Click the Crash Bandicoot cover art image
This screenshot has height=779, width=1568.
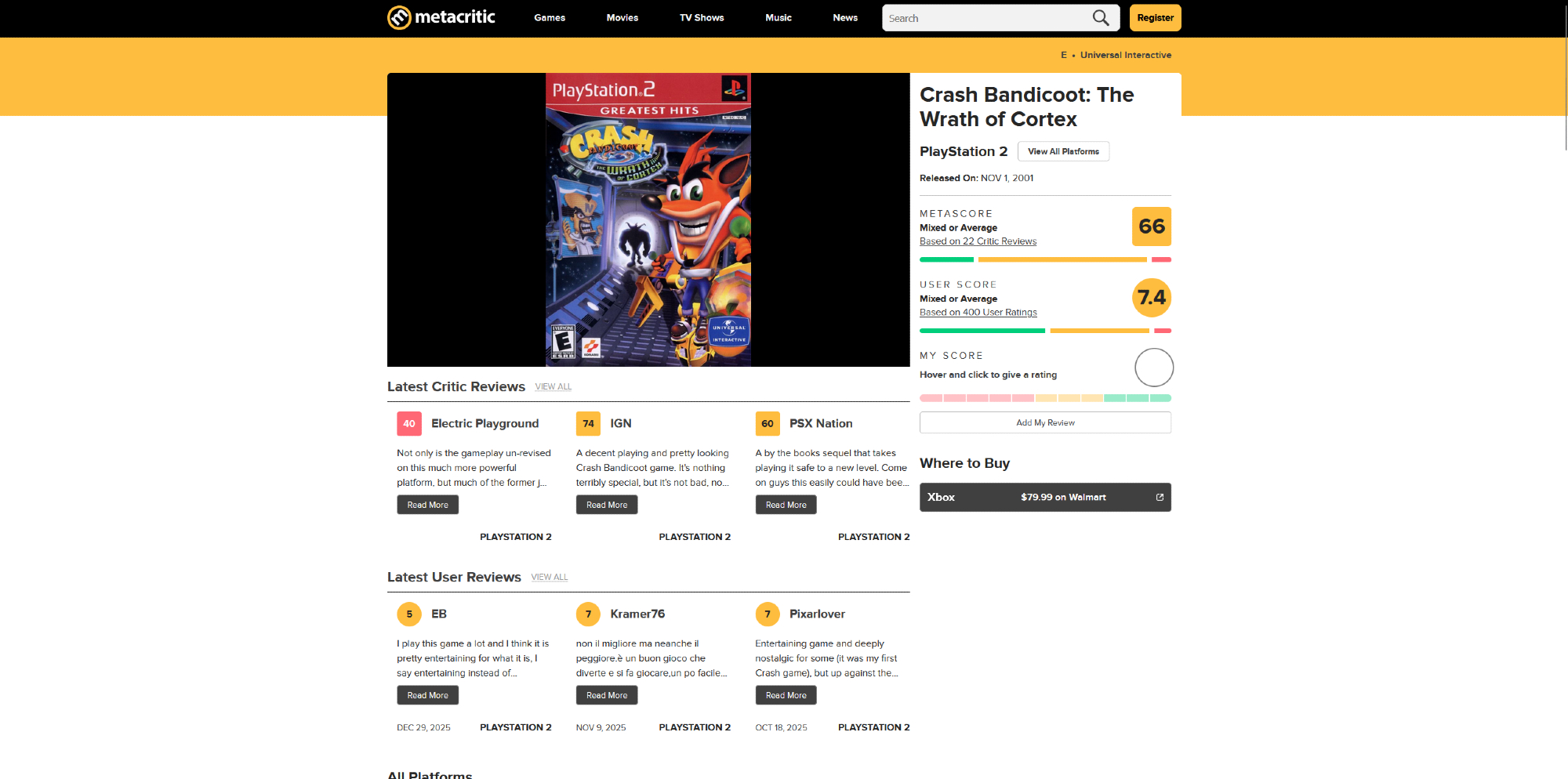[648, 220]
